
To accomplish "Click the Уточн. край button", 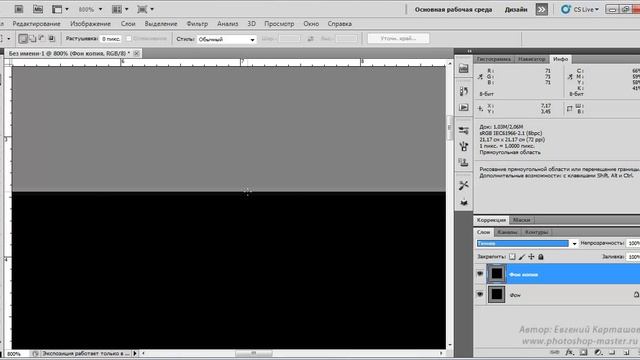I will (x=398, y=38).
